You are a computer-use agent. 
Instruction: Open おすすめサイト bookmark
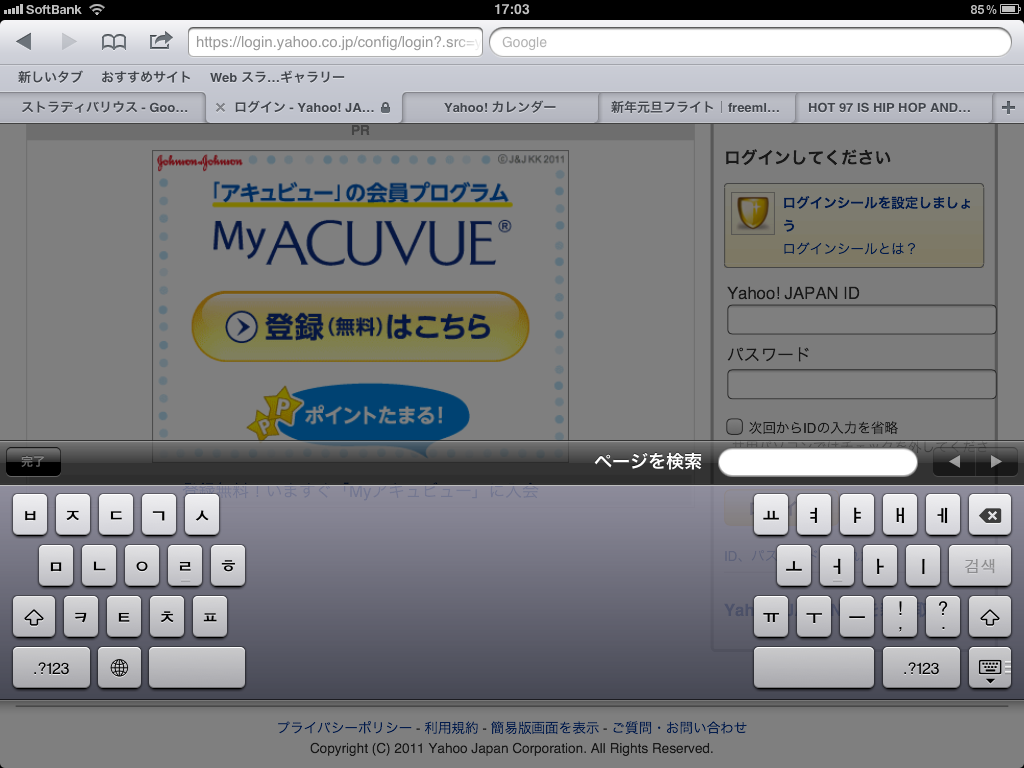146,77
